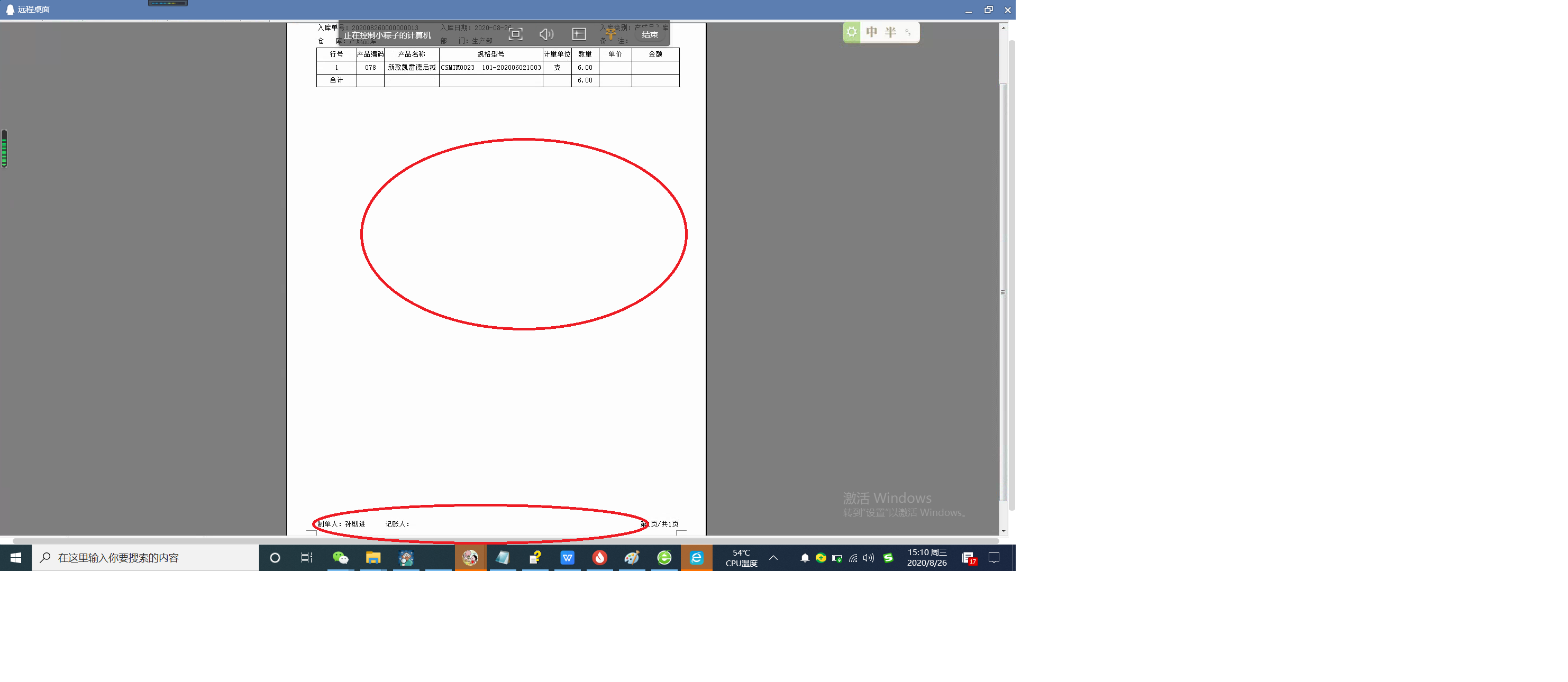This screenshot has width=1568, height=682.
Task: Click the 合计 total row label
Action: coord(336,80)
